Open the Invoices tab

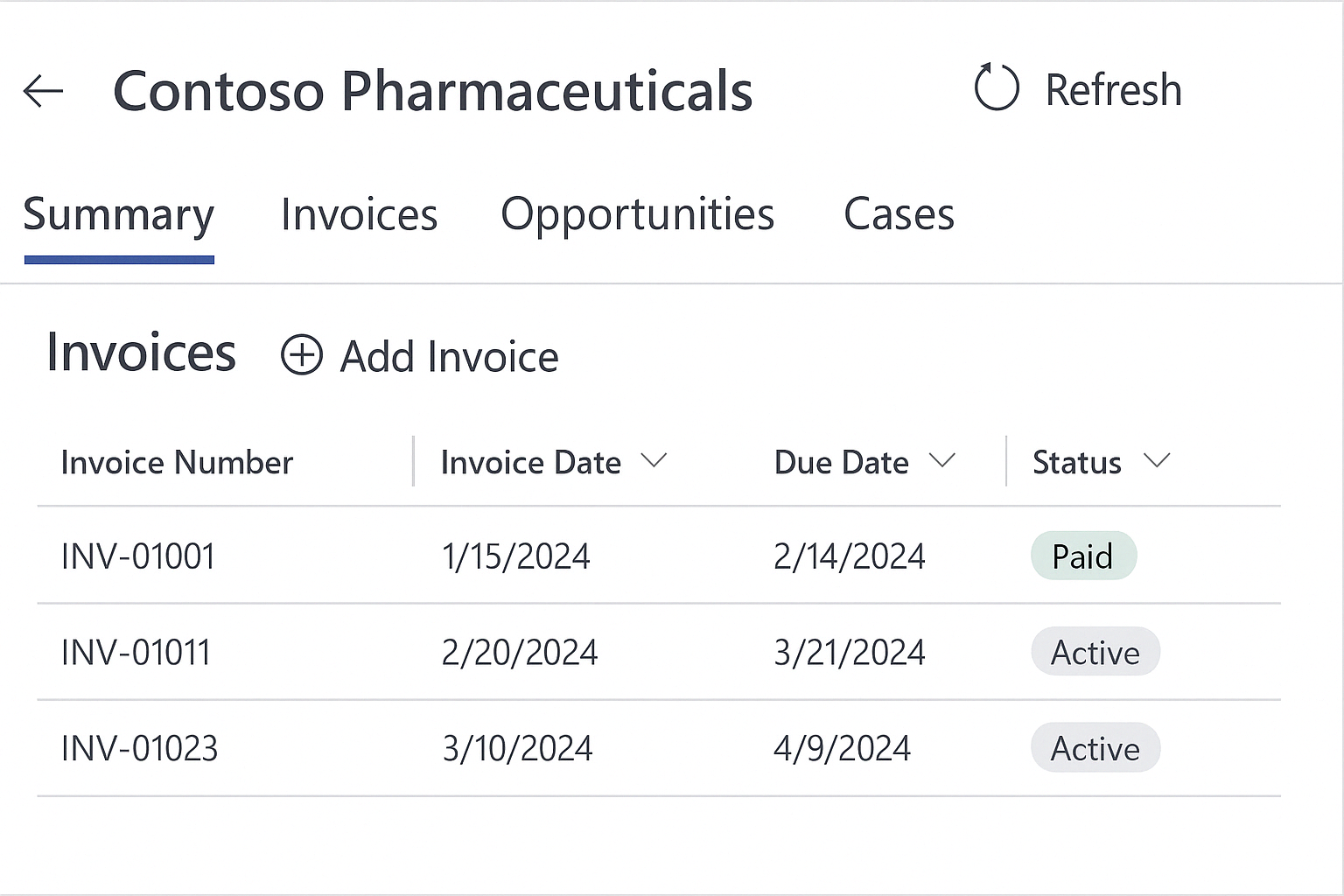[359, 214]
